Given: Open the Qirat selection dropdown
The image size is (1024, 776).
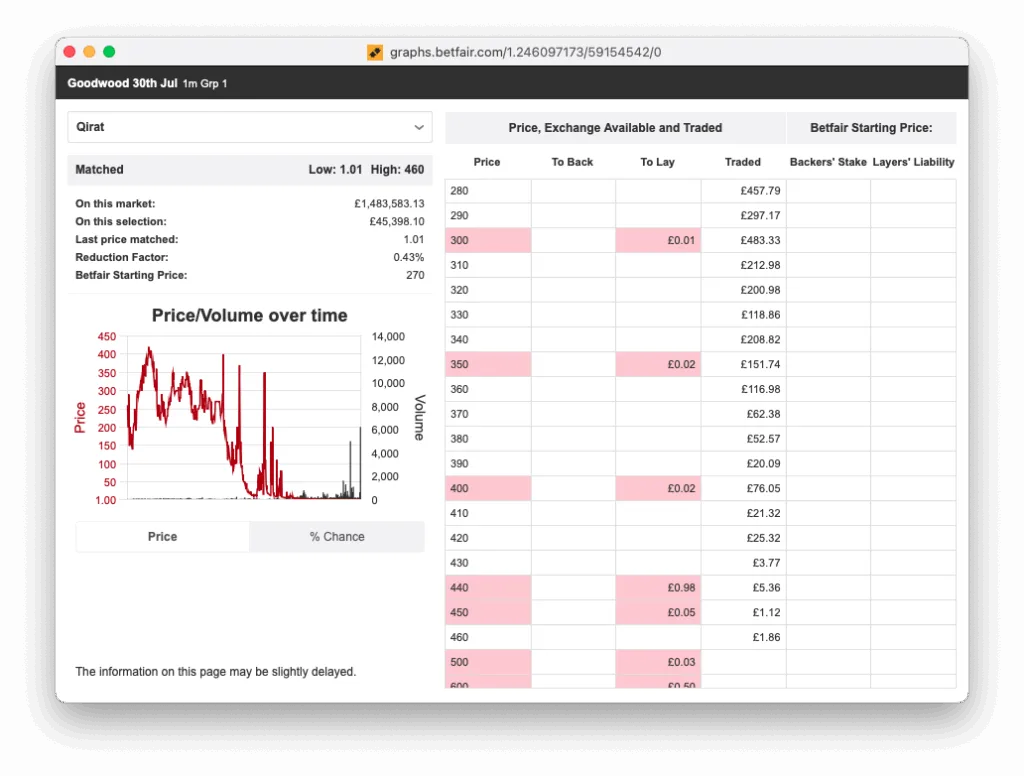Looking at the screenshot, I should pyautogui.click(x=249, y=127).
